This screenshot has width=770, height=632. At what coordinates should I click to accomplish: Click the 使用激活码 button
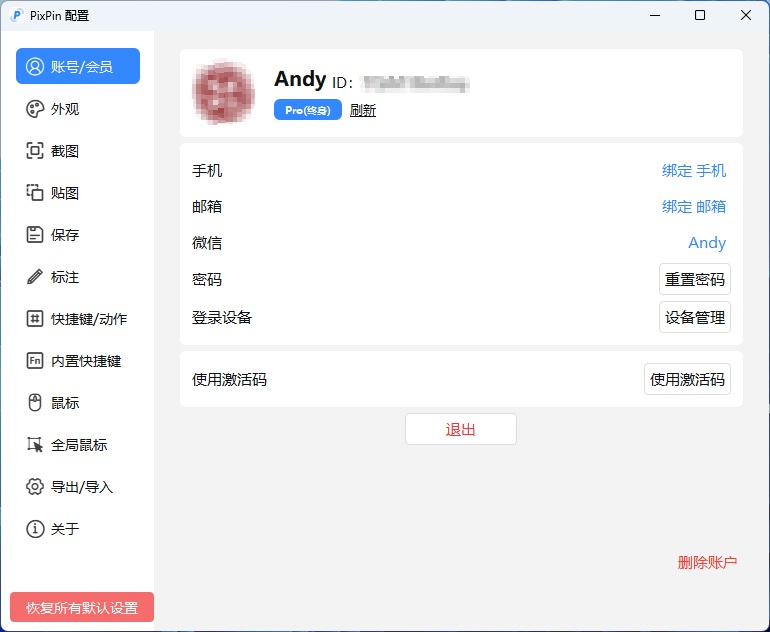[688, 379]
